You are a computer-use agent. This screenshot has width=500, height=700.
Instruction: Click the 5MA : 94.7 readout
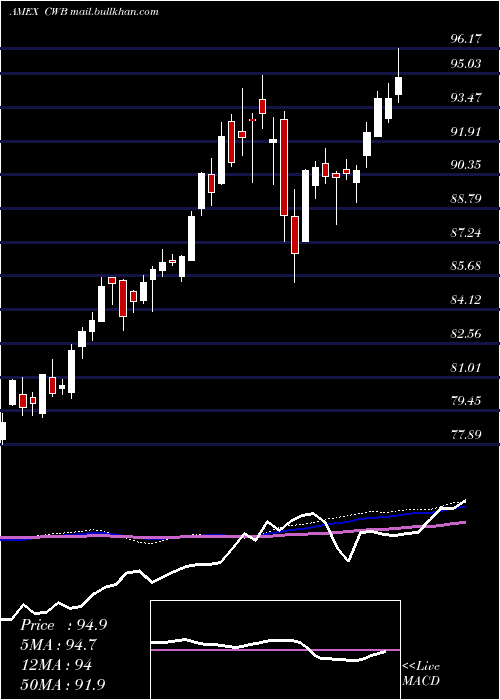[58, 645]
